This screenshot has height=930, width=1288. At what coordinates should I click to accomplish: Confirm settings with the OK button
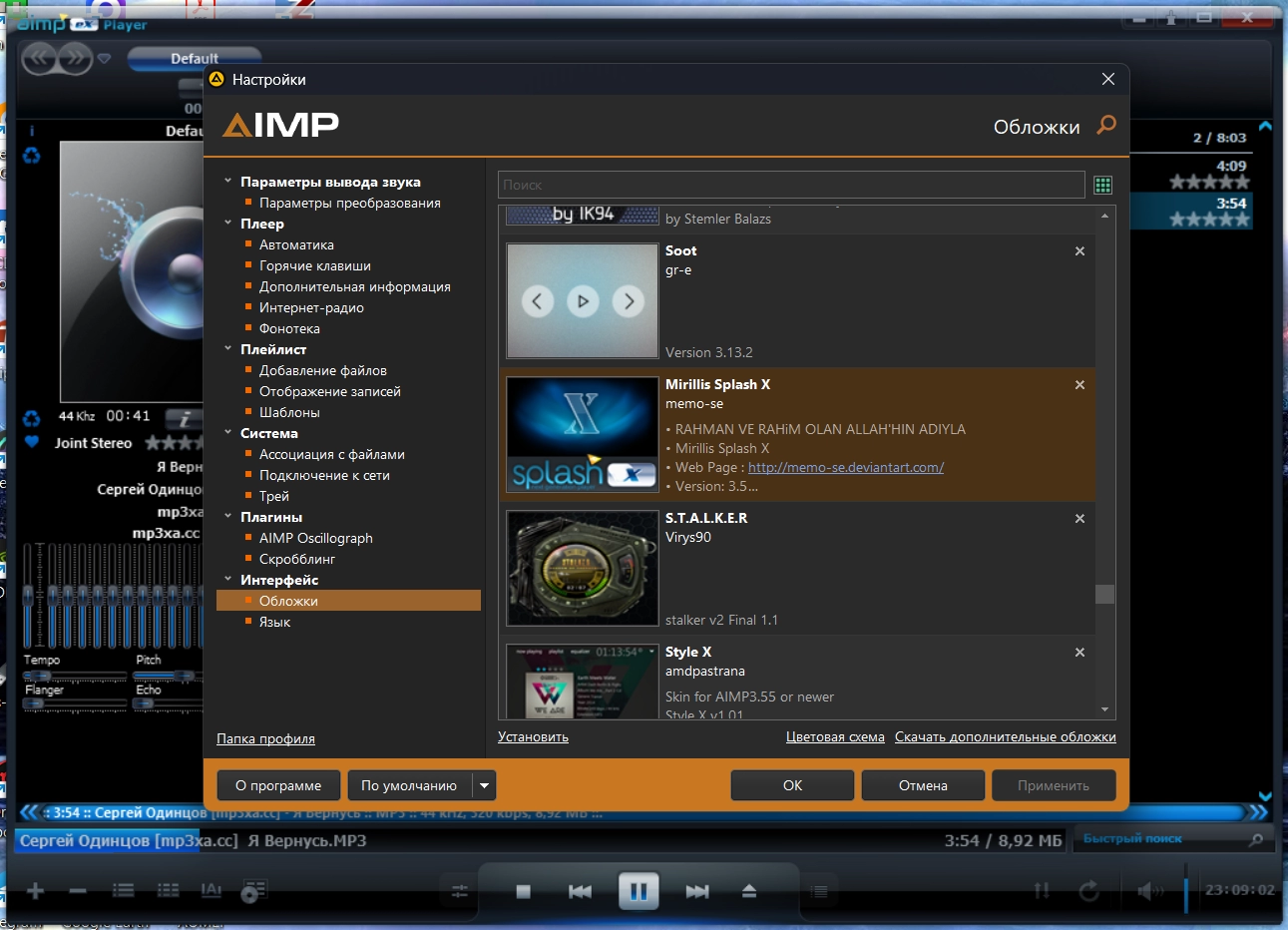click(x=792, y=785)
